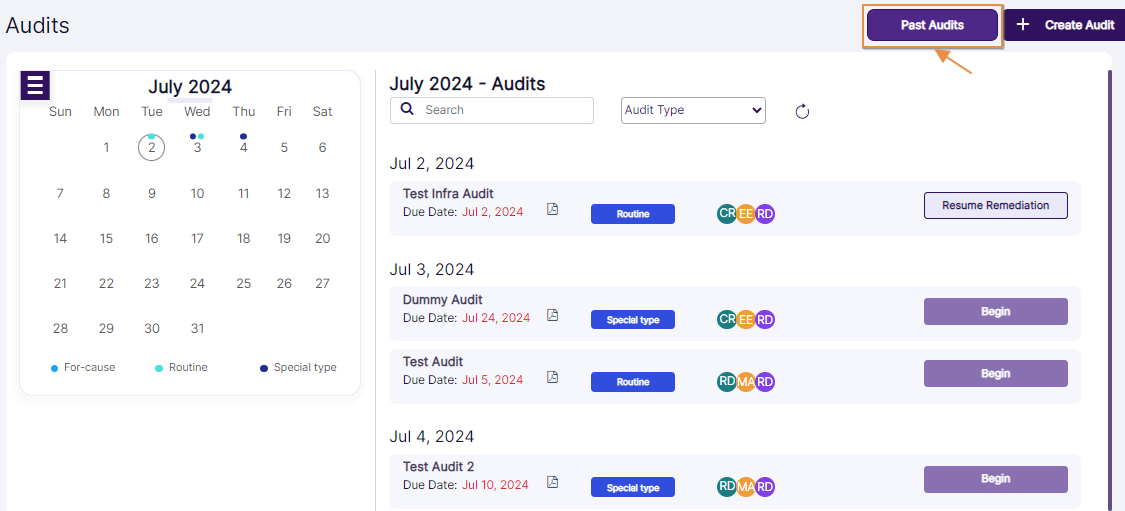1125x511 pixels.
Task: Begin Test Audit 2
Action: click(x=995, y=479)
